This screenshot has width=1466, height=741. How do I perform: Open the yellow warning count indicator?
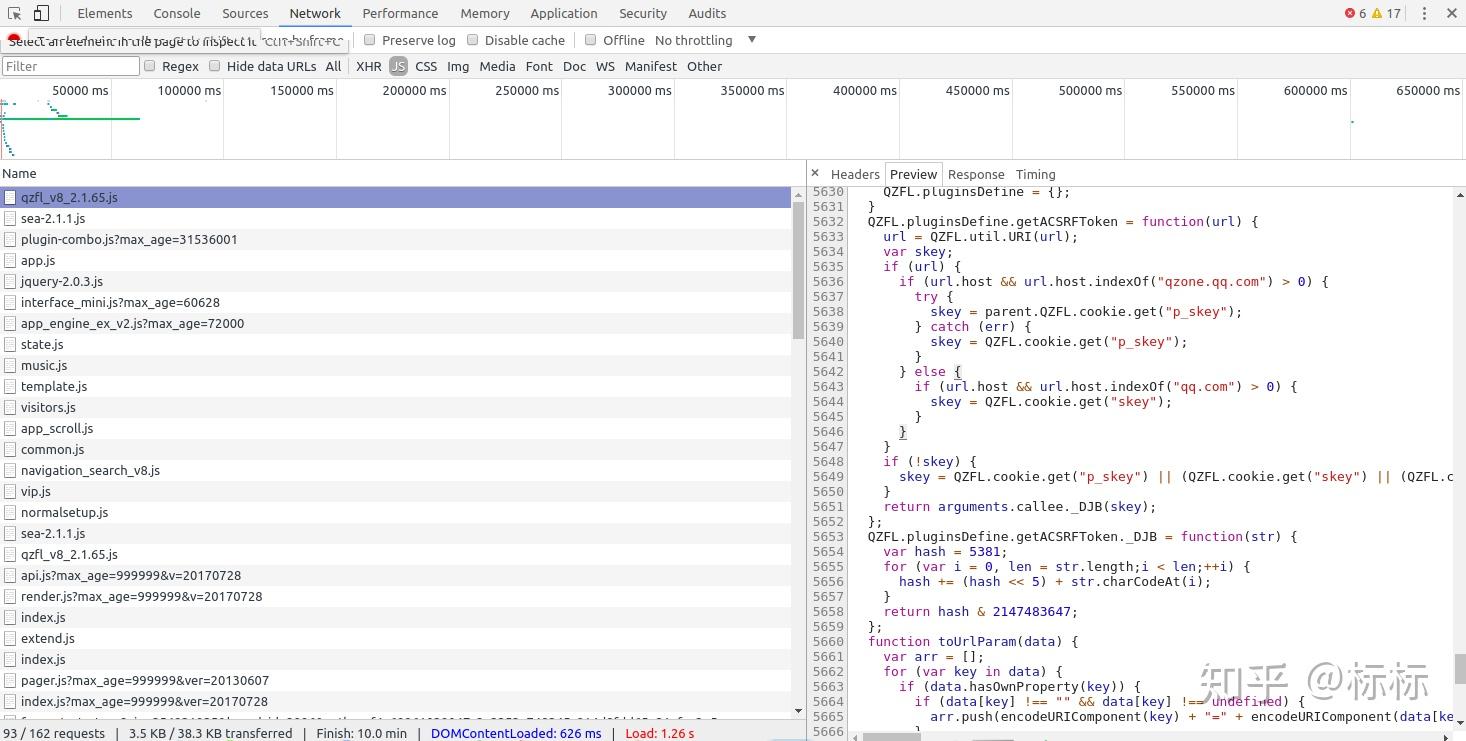tap(1386, 13)
